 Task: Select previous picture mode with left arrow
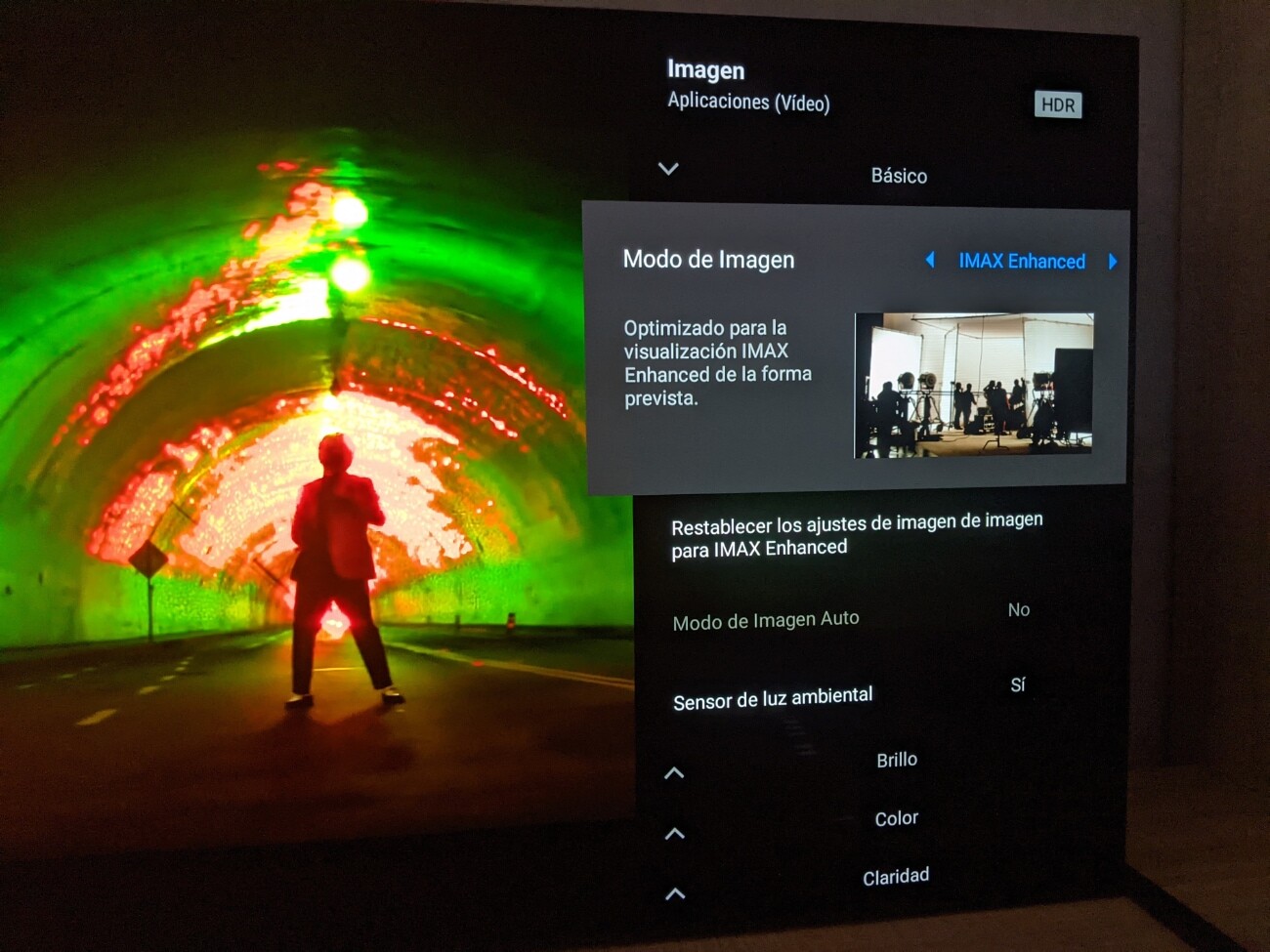(x=929, y=262)
